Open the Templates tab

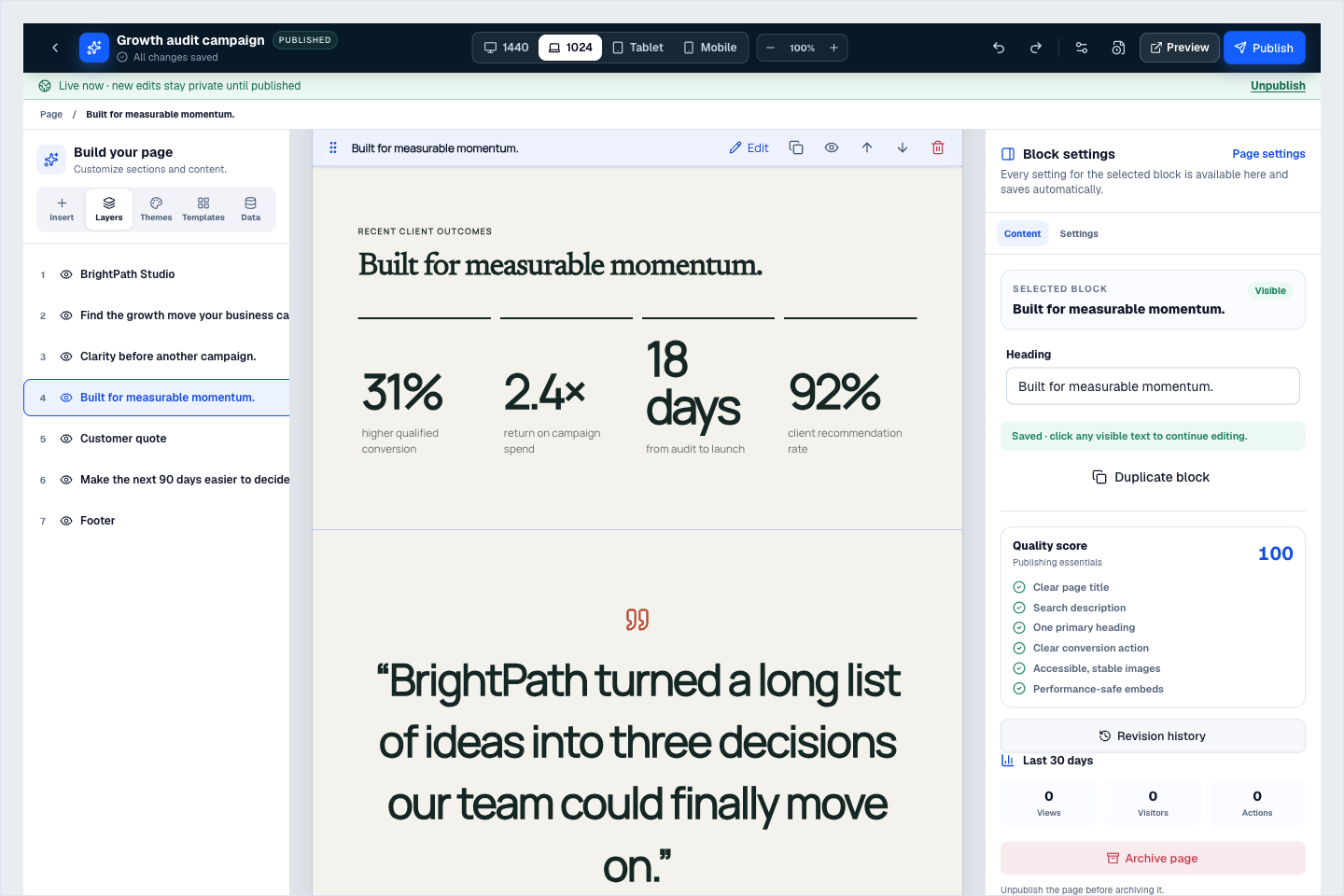click(203, 209)
